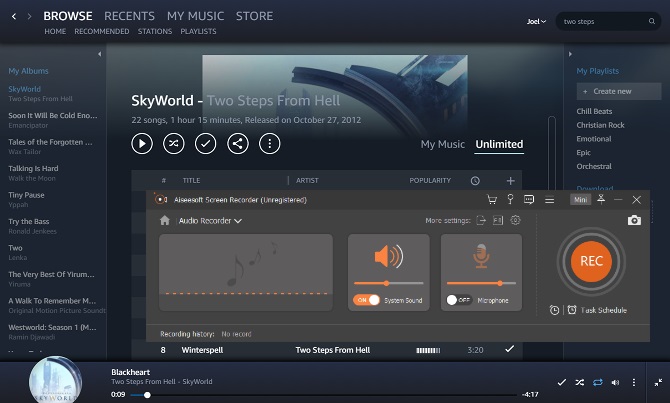Go back with the left arrow

coord(14,16)
